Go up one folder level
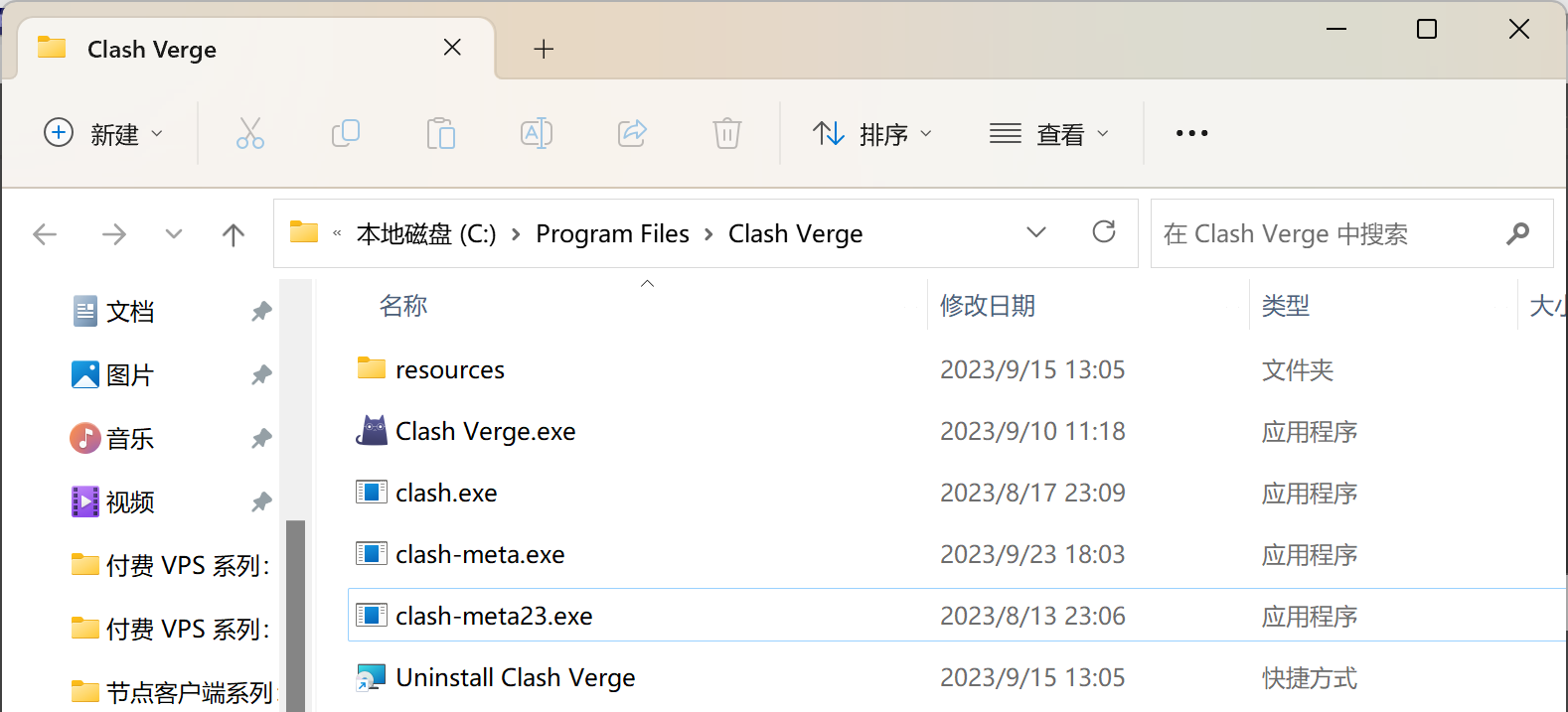Screen dimensions: 1568x712 click(234, 234)
